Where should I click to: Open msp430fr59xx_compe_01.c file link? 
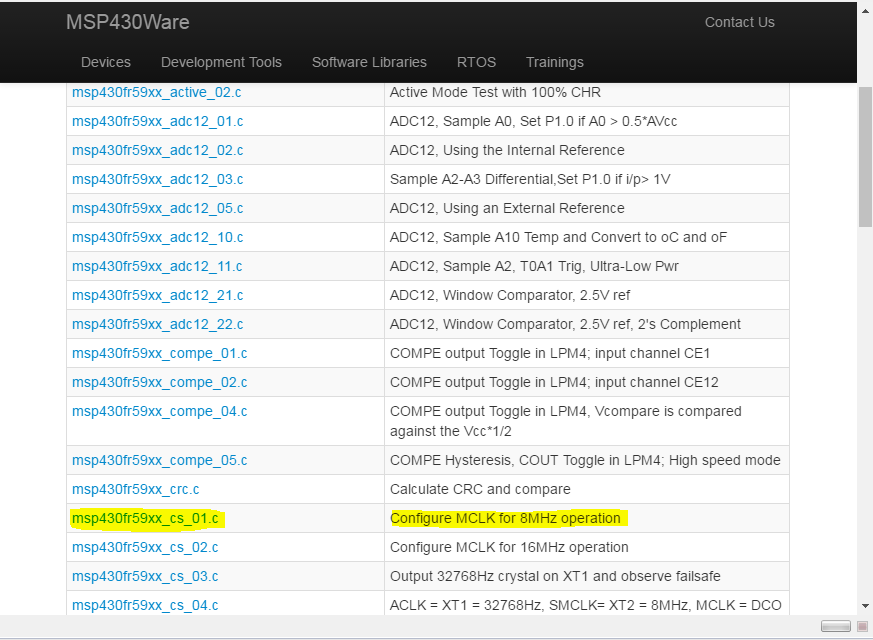[160, 353]
